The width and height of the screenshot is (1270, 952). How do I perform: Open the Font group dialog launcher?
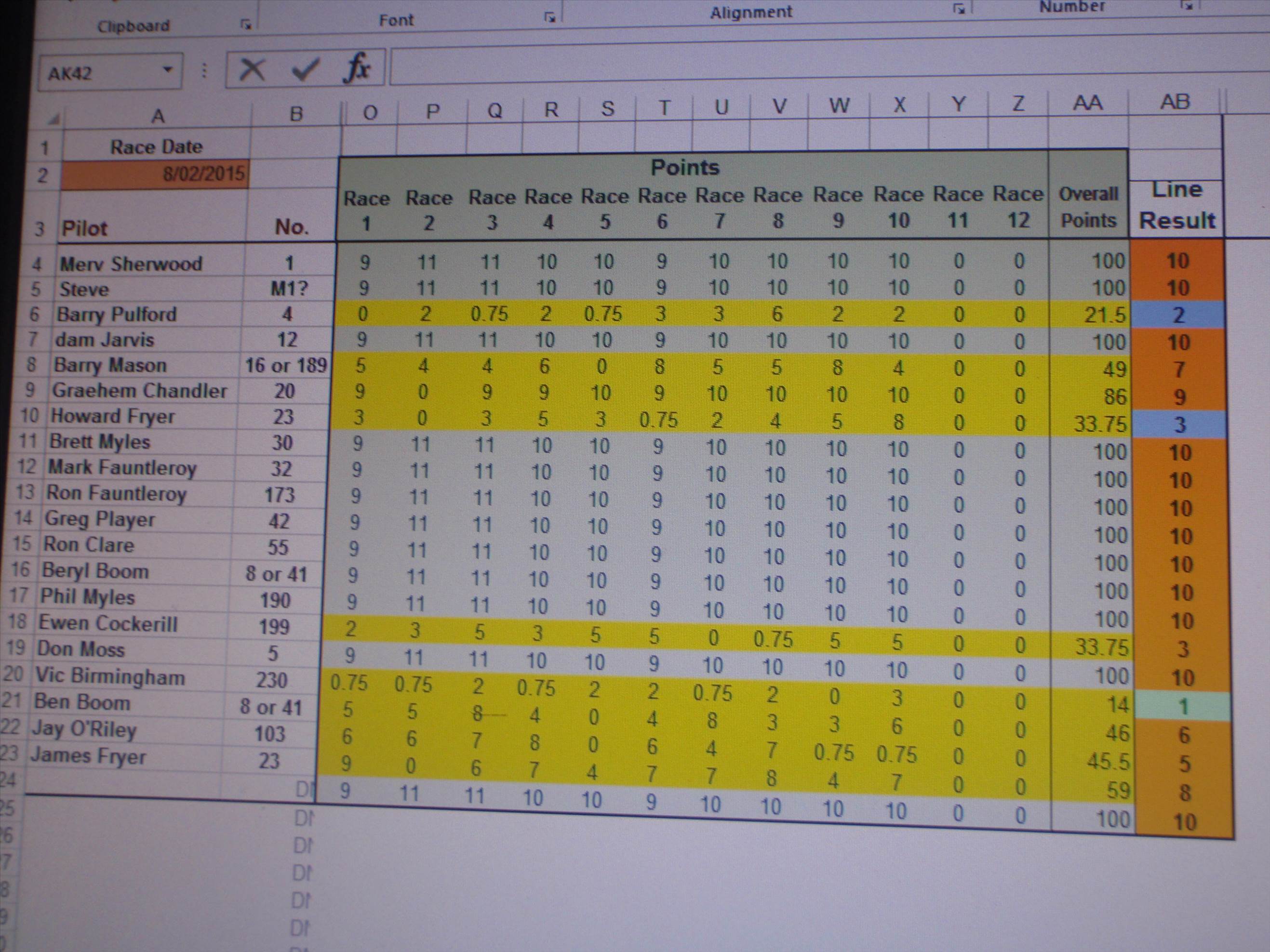(x=549, y=17)
